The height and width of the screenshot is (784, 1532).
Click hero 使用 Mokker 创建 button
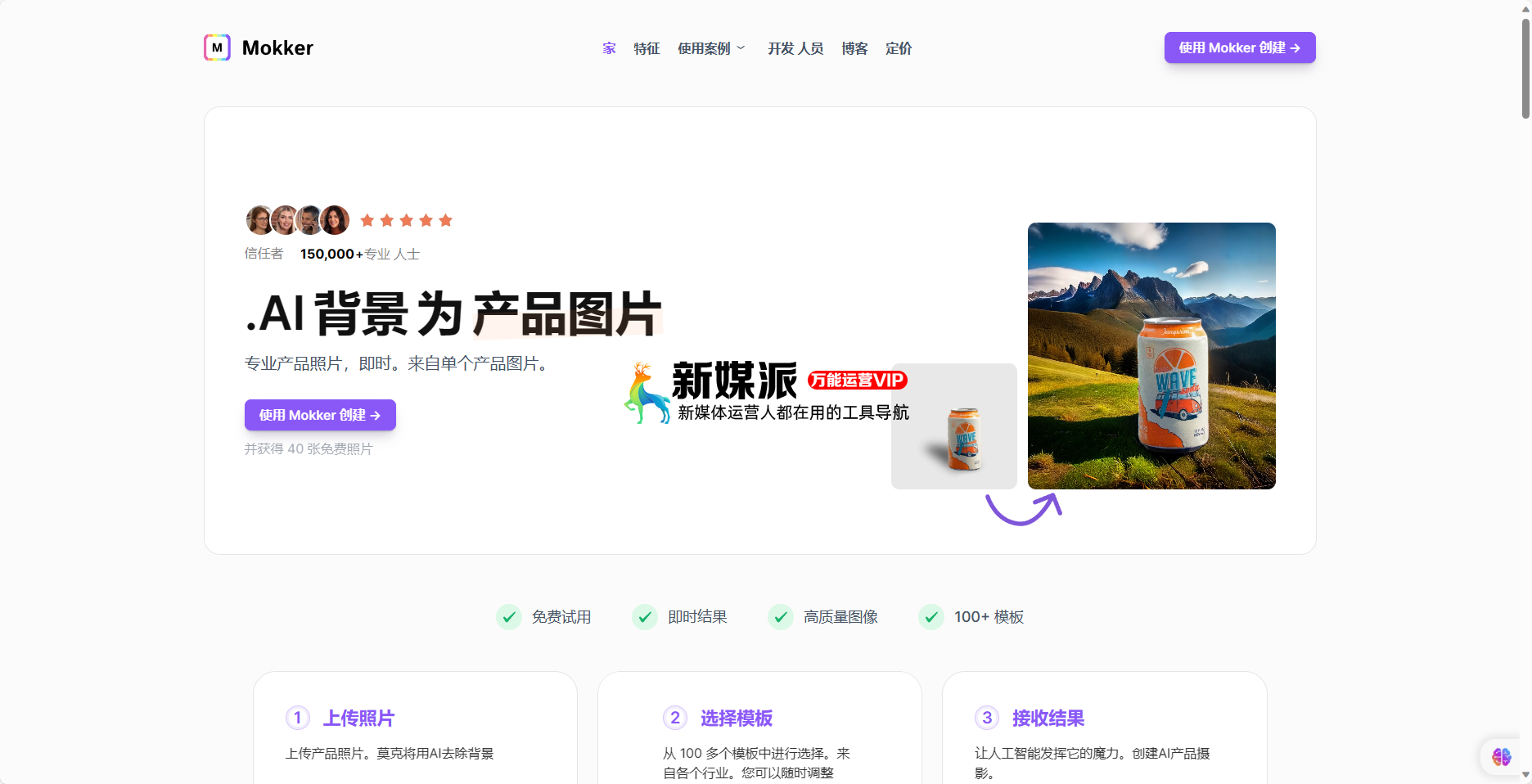click(320, 415)
